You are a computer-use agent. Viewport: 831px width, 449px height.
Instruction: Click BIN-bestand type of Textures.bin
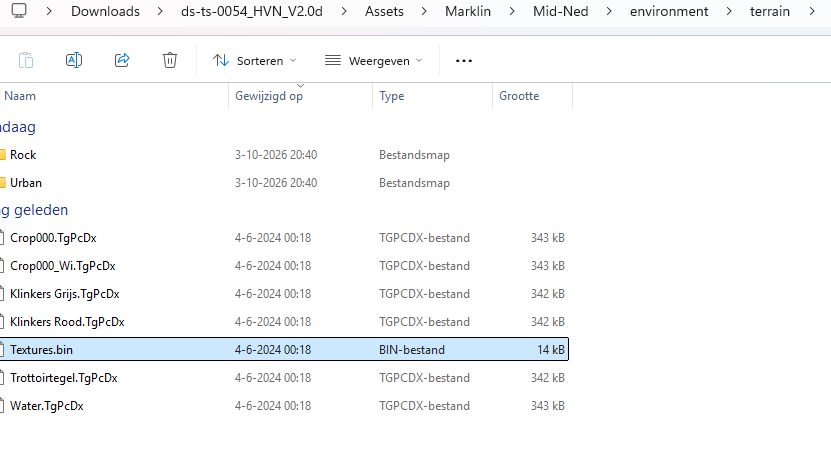[x=412, y=350]
